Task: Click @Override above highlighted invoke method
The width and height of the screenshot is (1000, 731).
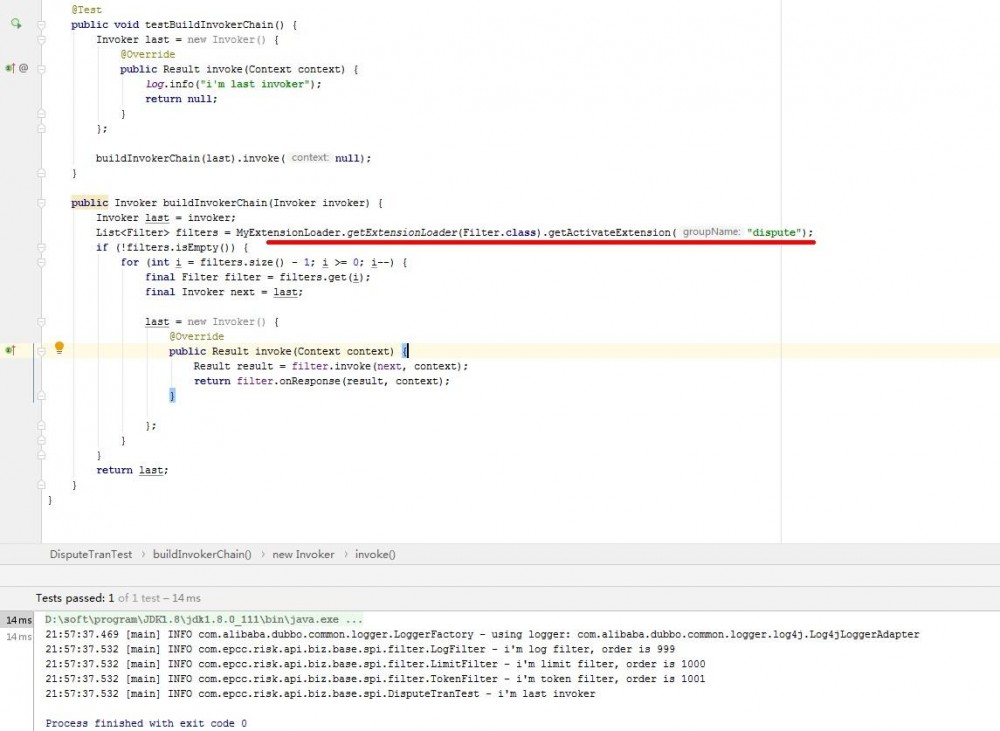Action: pyautogui.click(x=196, y=336)
